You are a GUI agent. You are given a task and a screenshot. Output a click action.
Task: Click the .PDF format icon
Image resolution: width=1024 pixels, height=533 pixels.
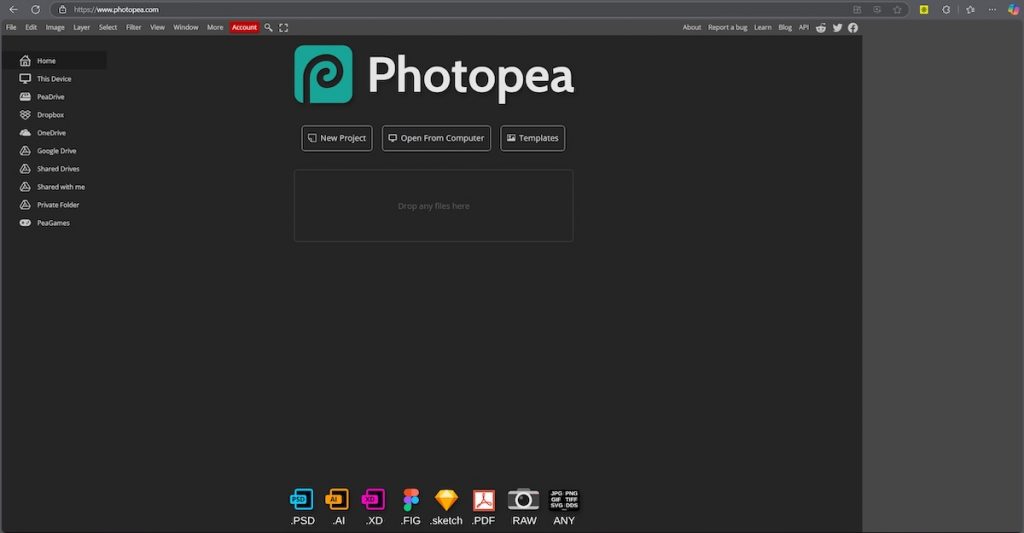coord(484,500)
